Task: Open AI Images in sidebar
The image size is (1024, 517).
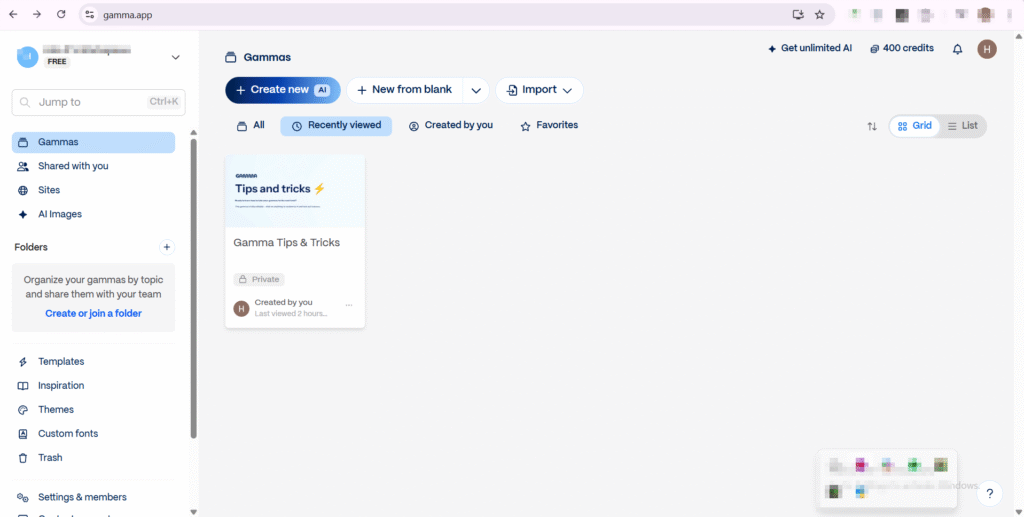Action: point(93,215)
